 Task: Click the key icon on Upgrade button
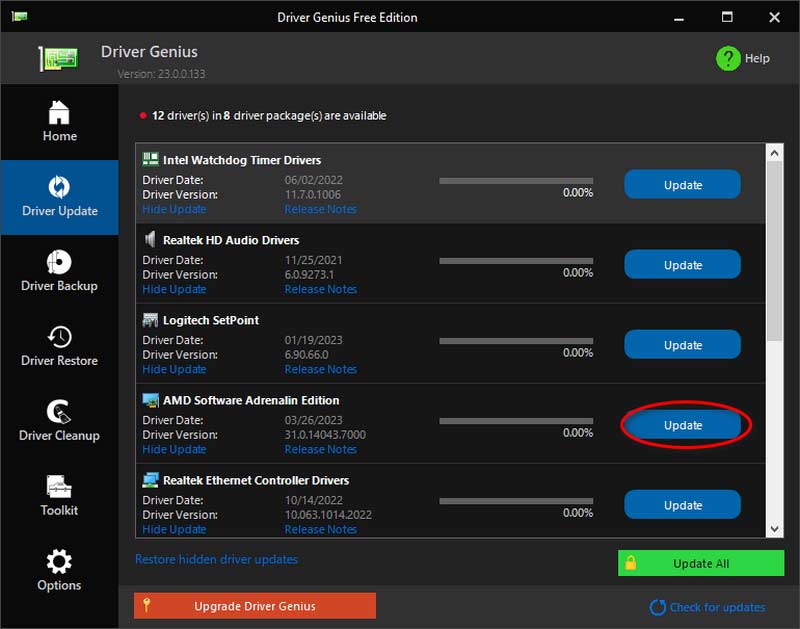tap(146, 605)
